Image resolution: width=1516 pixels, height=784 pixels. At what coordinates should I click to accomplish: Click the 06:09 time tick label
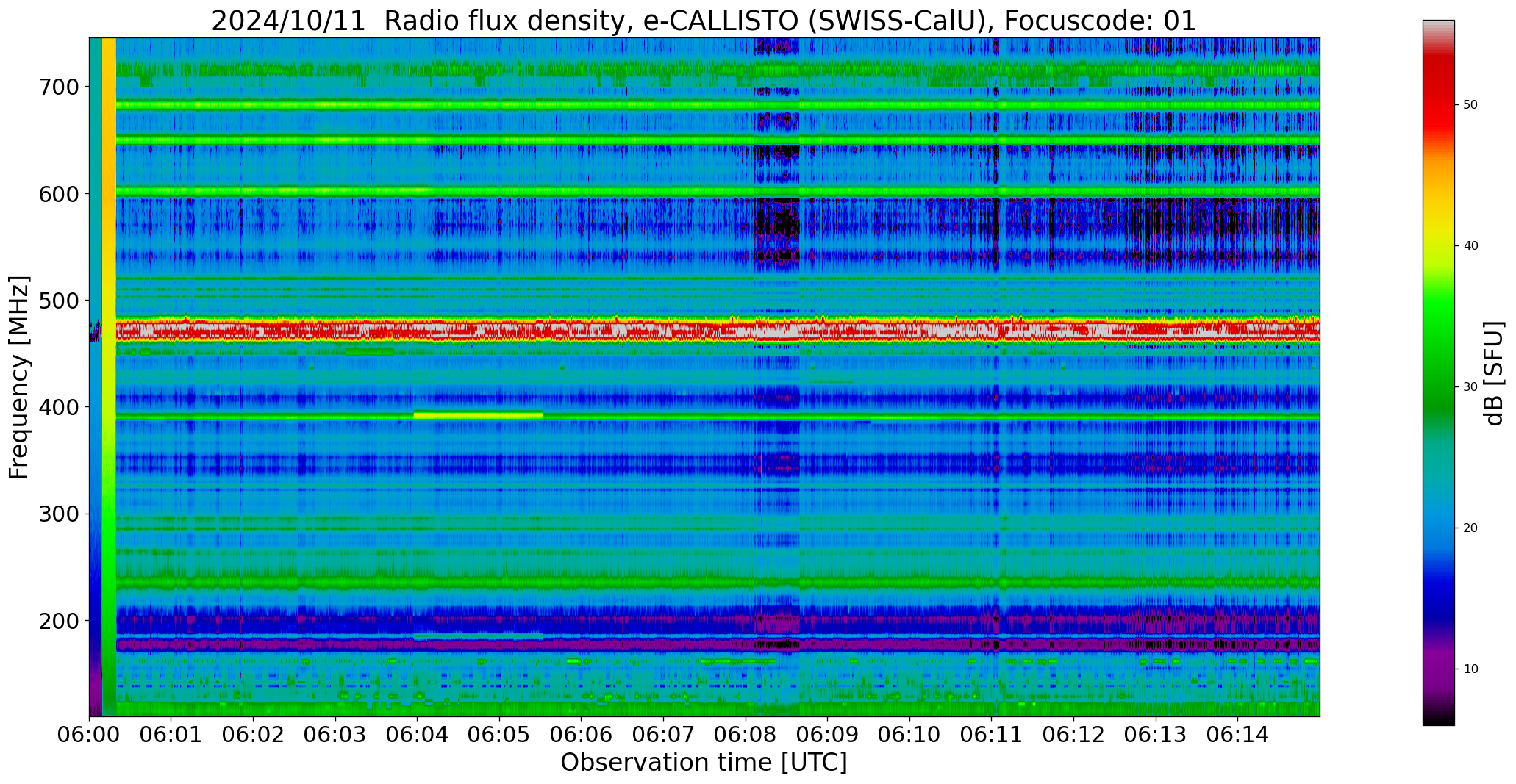coord(828,734)
